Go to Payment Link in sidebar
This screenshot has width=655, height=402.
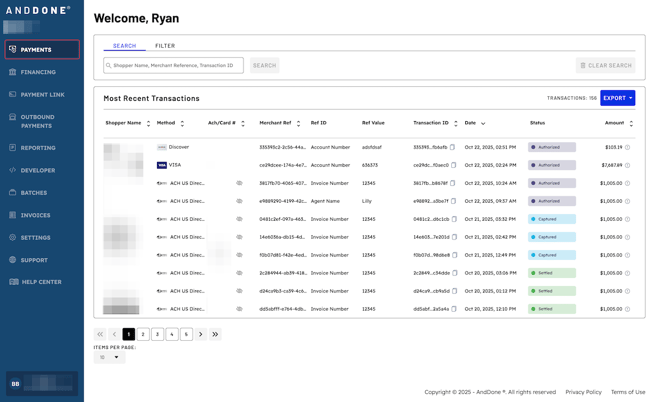[x=42, y=95]
